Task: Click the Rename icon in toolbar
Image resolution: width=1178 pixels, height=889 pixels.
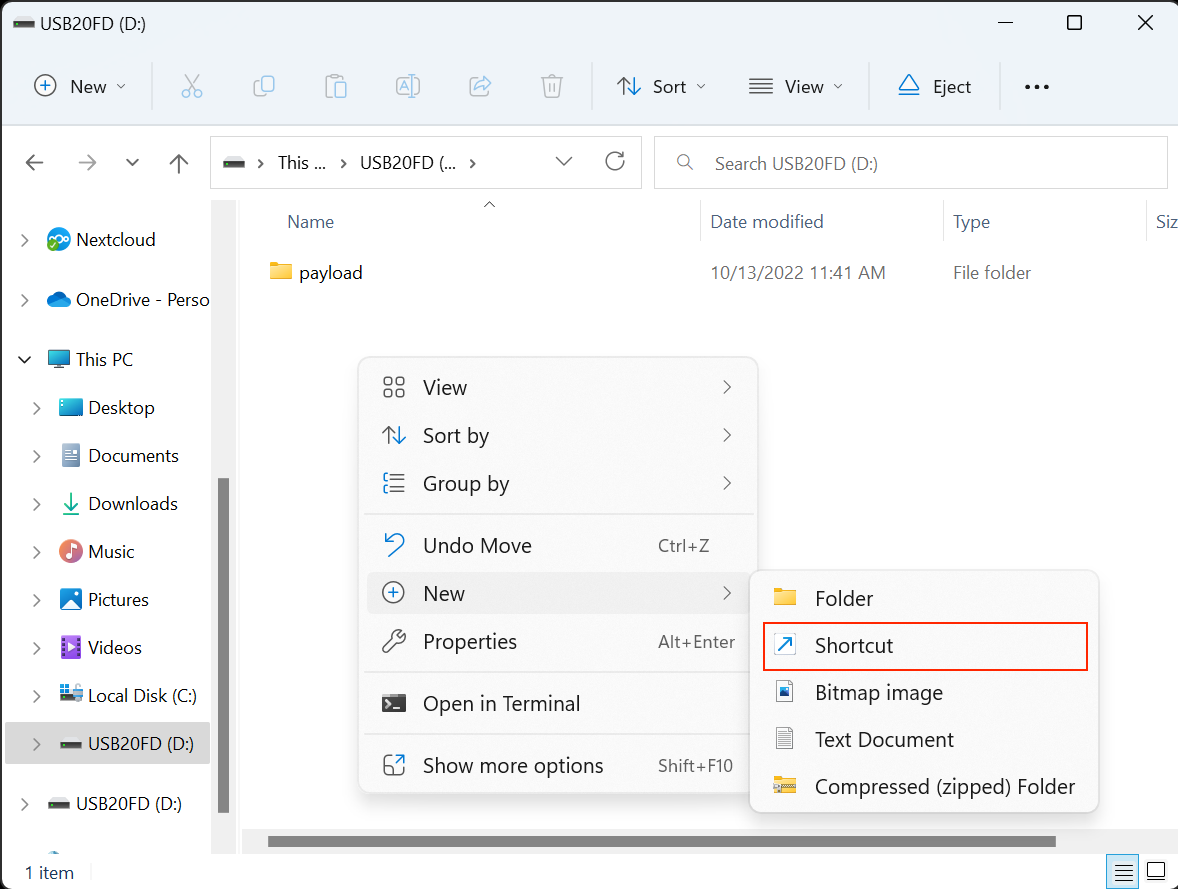Action: [x=408, y=87]
